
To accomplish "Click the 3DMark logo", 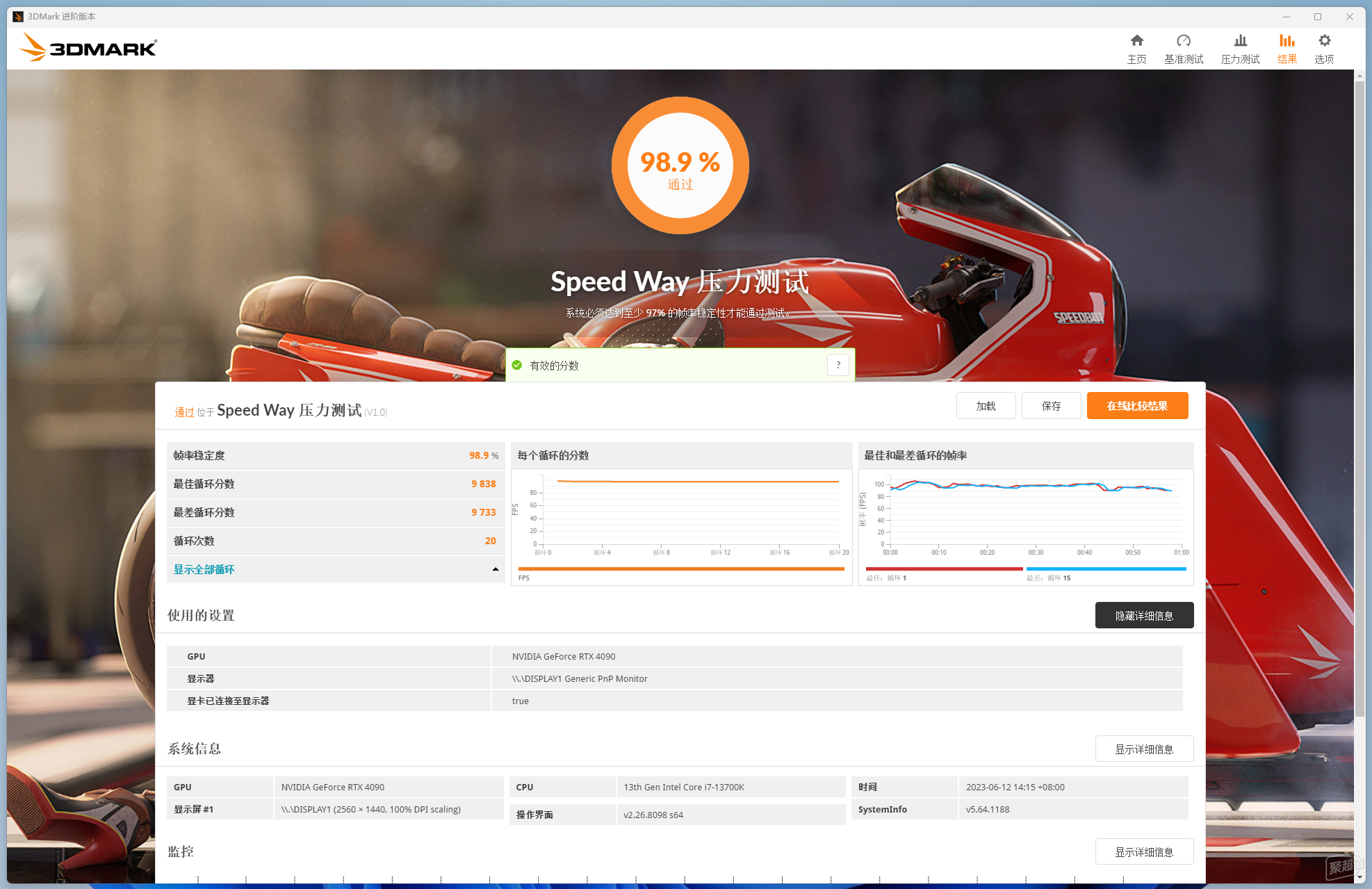I will (x=88, y=47).
